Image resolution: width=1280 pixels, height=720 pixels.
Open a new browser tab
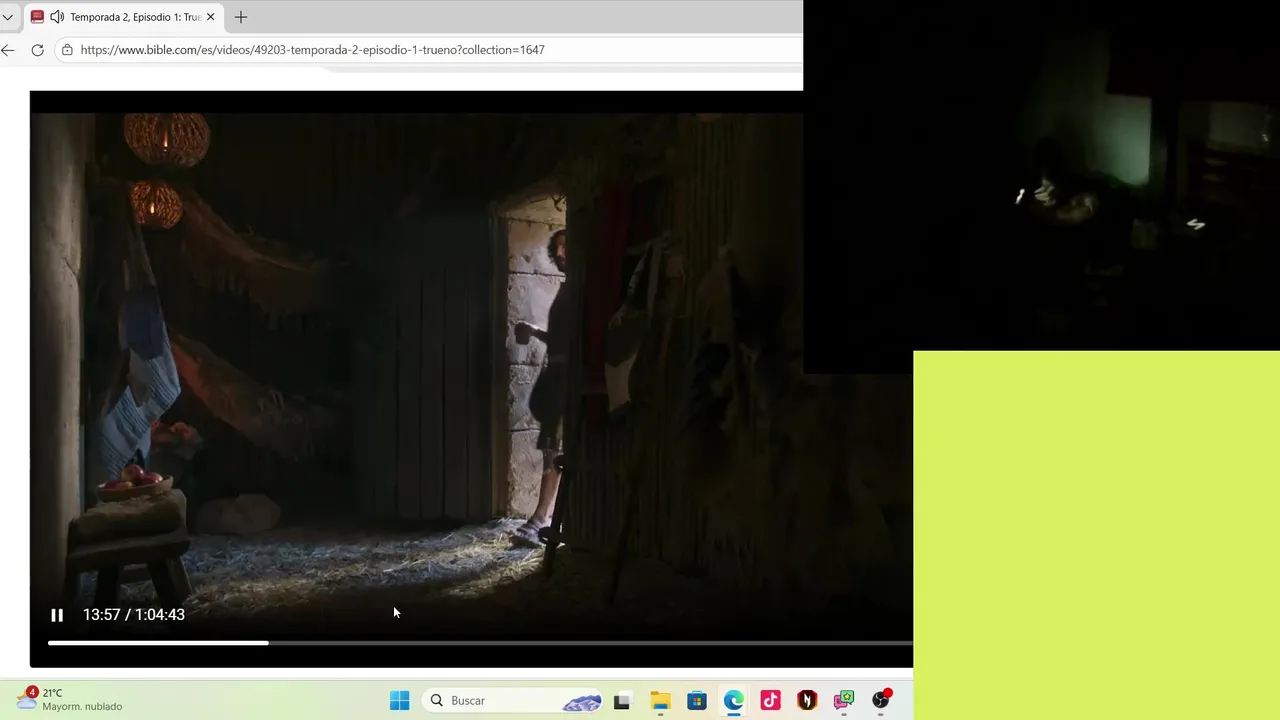click(x=241, y=17)
